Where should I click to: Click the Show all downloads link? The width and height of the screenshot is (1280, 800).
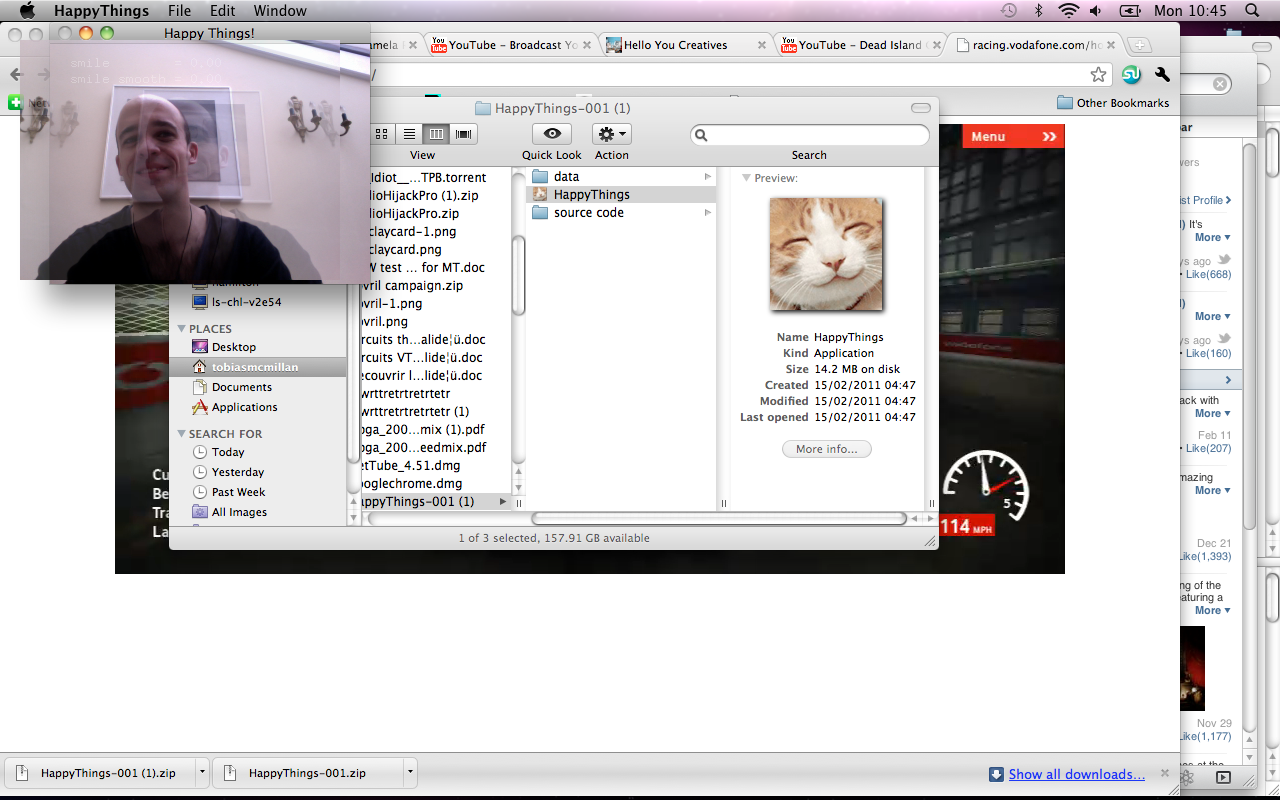coord(1076,774)
